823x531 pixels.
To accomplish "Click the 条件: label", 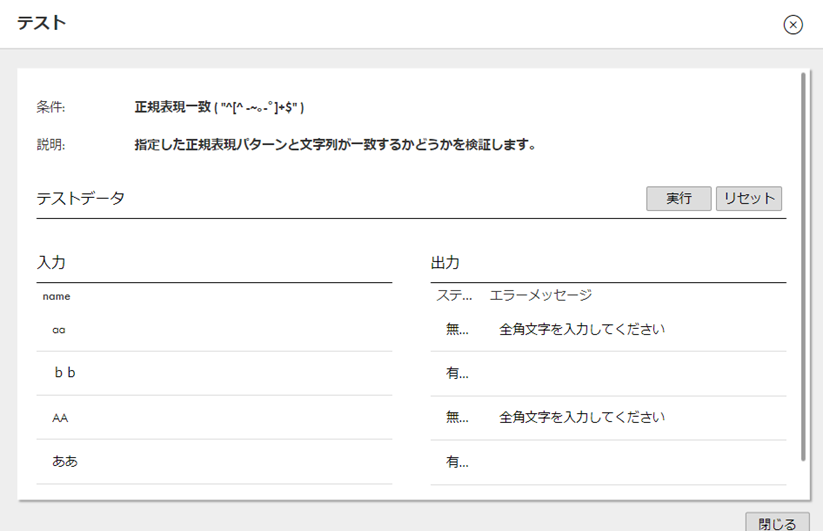I will point(51,107).
